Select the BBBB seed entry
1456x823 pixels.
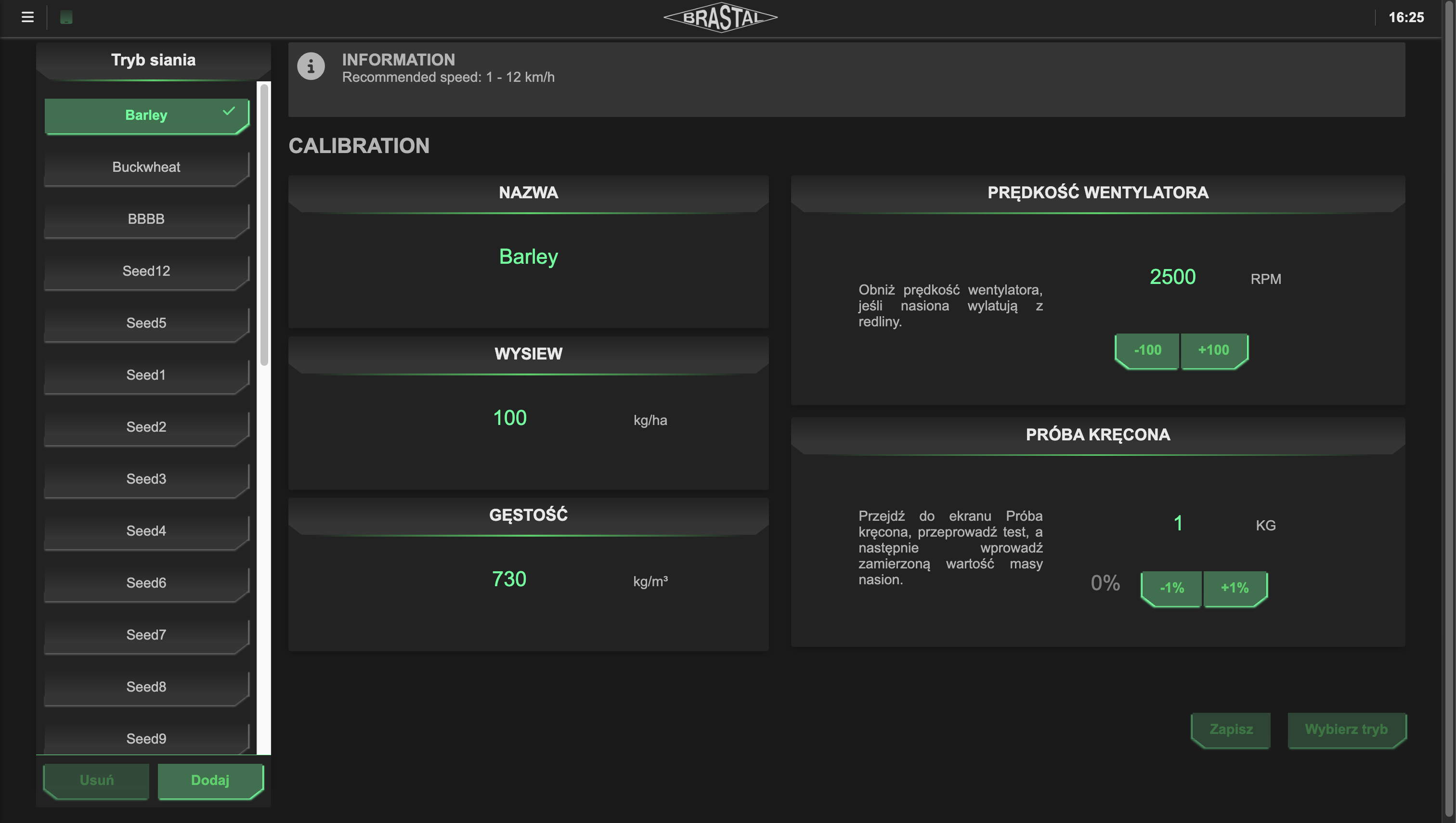(146, 219)
